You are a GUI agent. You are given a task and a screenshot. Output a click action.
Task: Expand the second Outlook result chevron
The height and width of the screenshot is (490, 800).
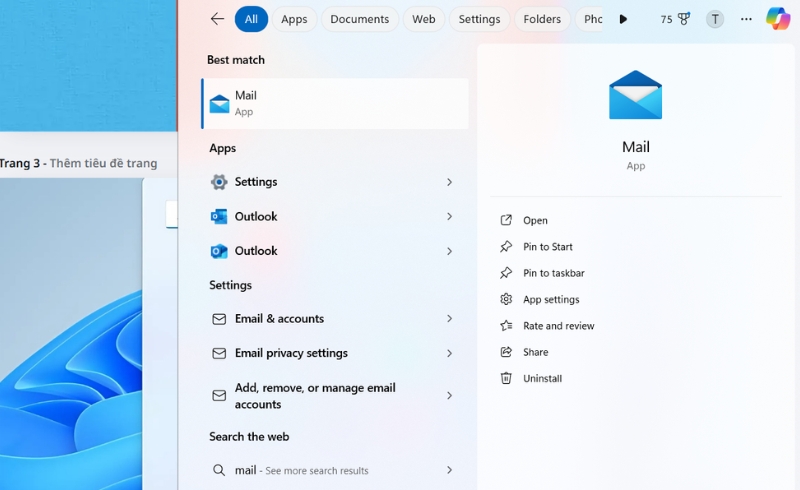[449, 251]
